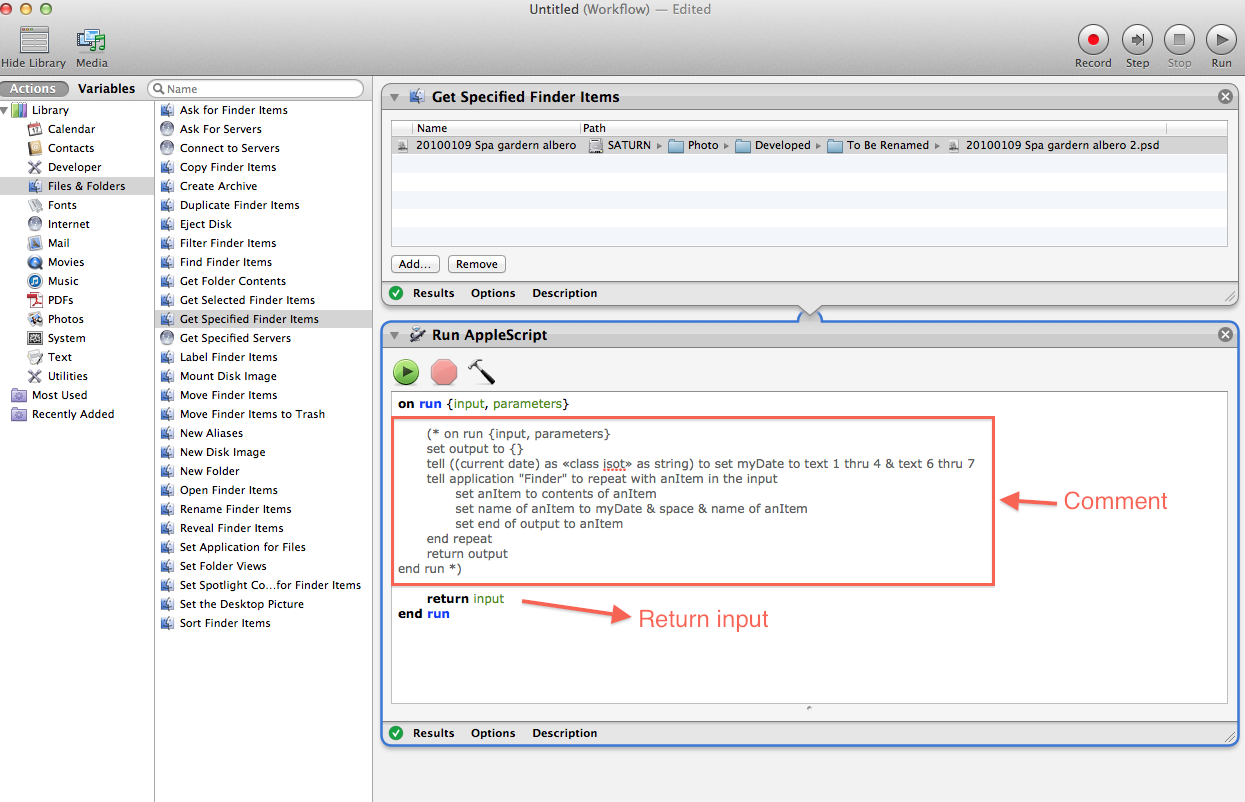Open the Most Used smart group

[x=59, y=395]
